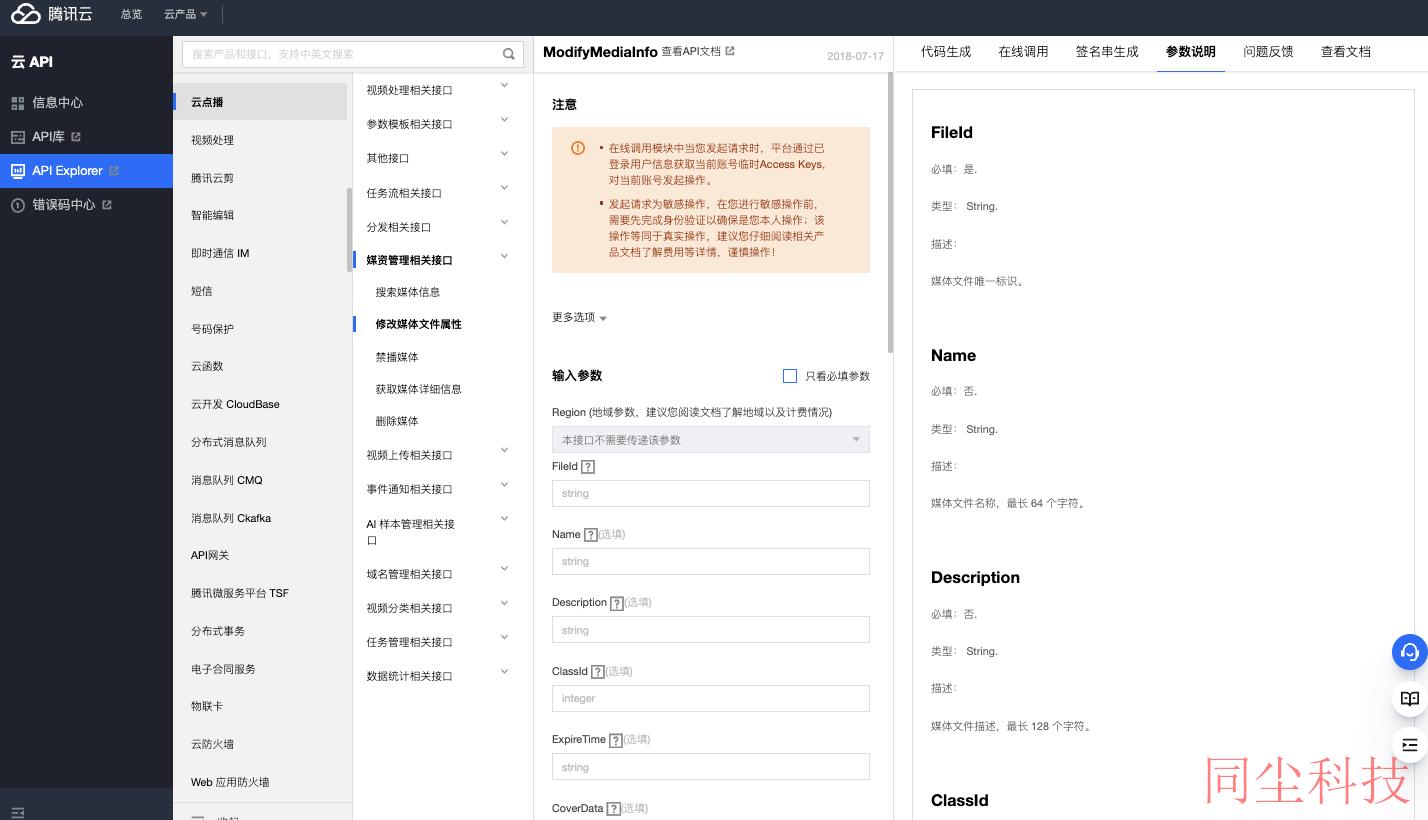Collapse the sidebar with the bottom-left icon
This screenshot has width=1428, height=820.
17,812
